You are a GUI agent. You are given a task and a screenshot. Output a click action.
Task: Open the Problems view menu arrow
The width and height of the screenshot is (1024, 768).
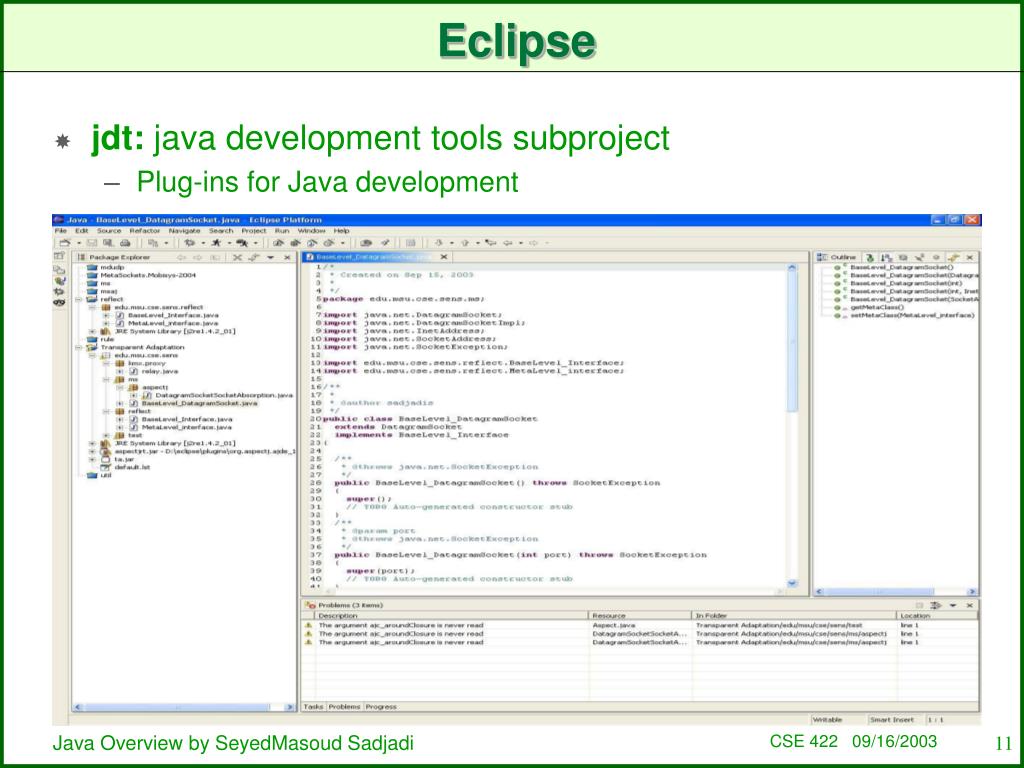(953, 605)
